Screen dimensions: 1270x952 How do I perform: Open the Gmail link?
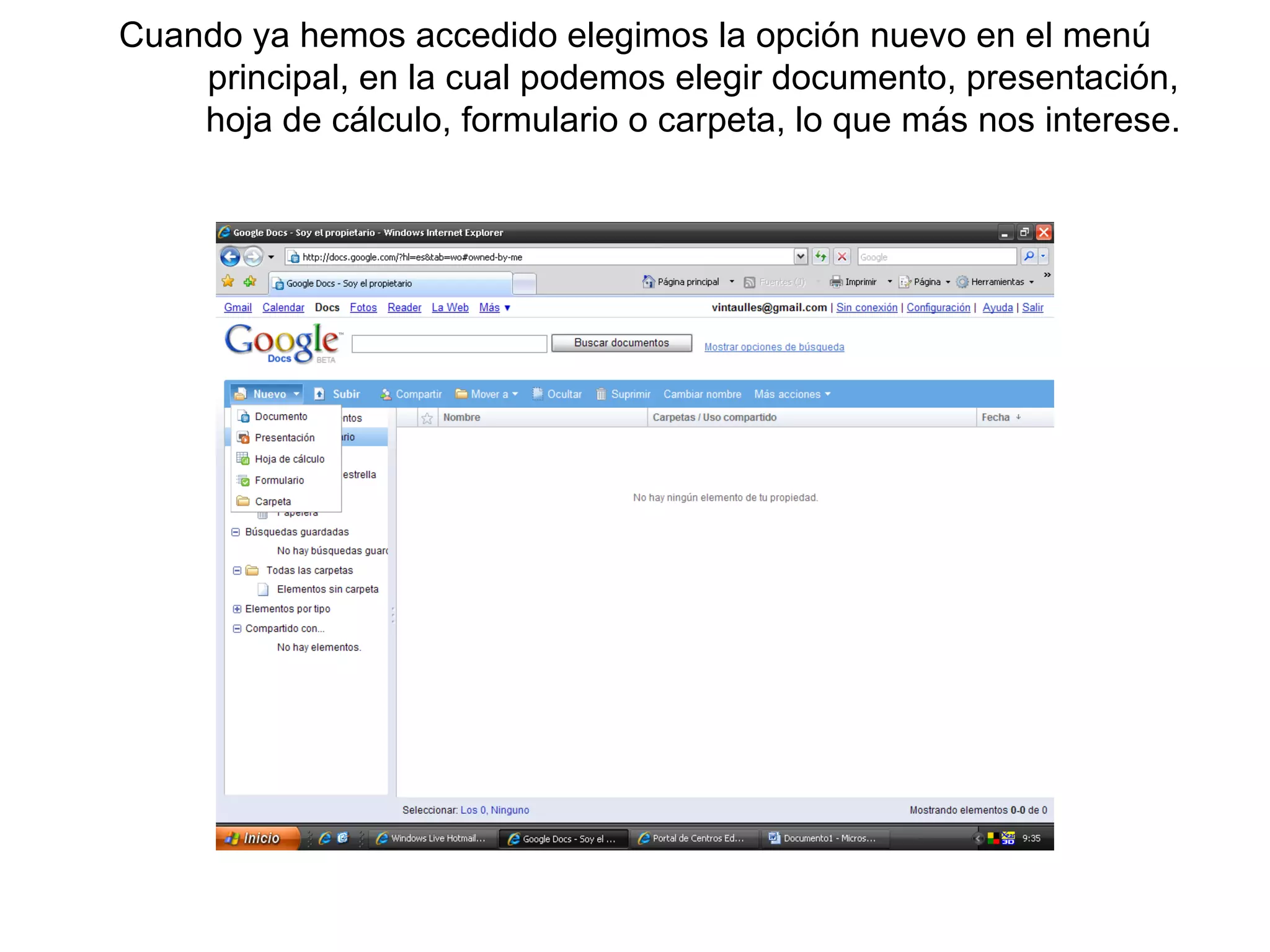click(x=238, y=307)
